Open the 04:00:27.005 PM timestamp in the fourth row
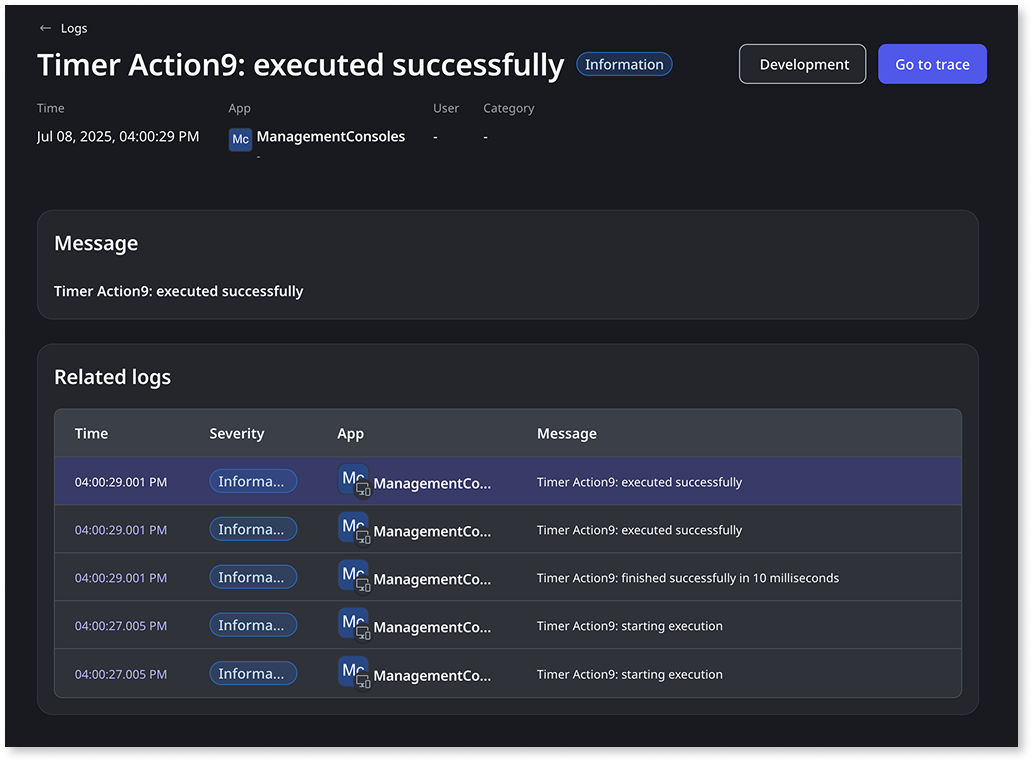Viewport: 1033px width, 762px height. coord(120,625)
